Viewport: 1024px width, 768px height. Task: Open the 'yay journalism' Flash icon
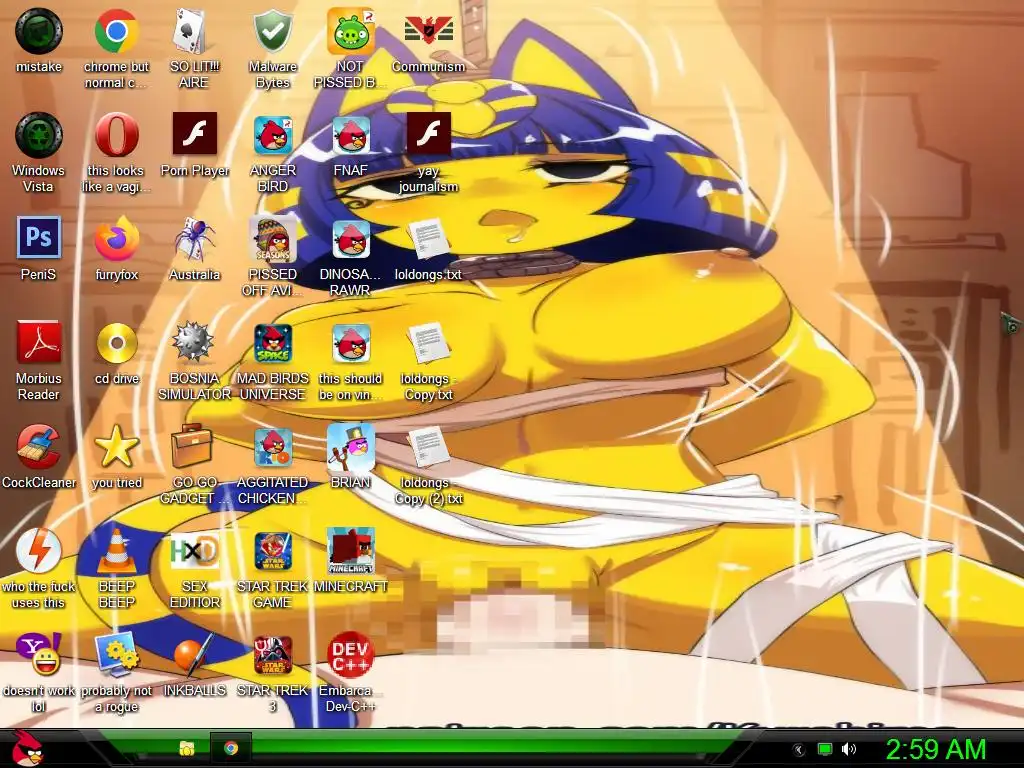pos(428,134)
